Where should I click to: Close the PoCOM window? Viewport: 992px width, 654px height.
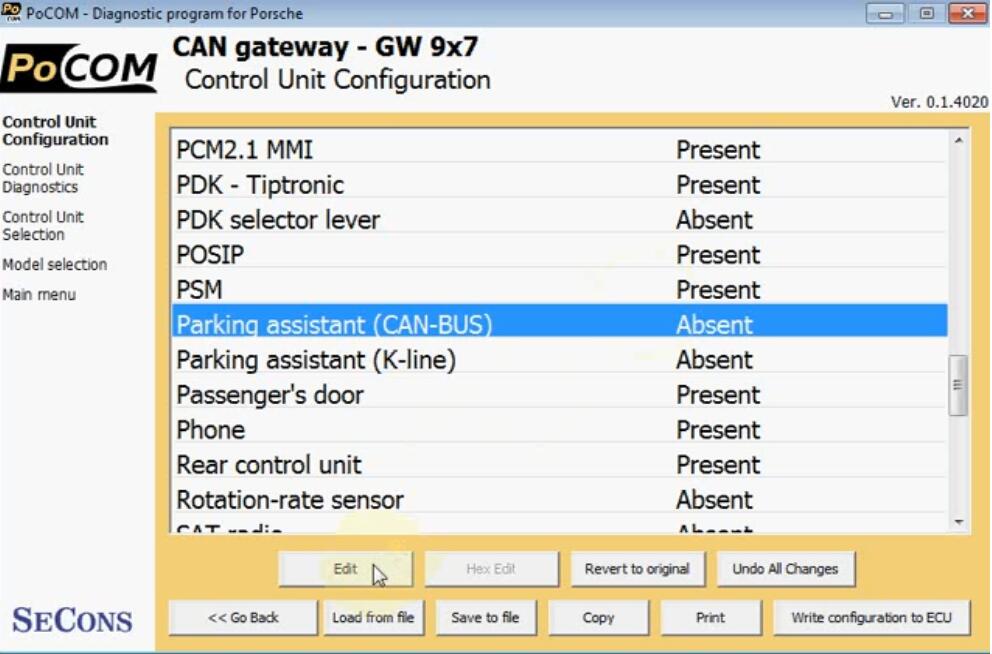(x=968, y=13)
